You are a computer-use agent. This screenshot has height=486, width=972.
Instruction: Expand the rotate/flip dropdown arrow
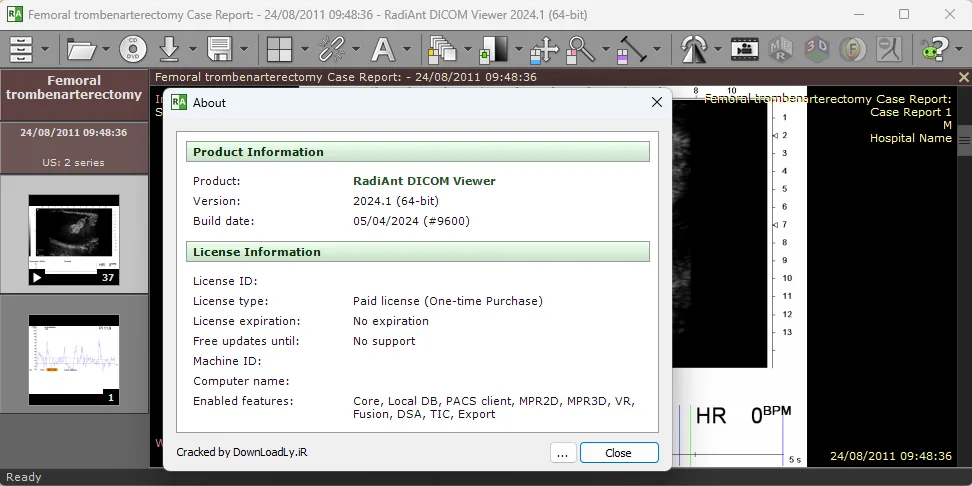[x=718, y=50]
